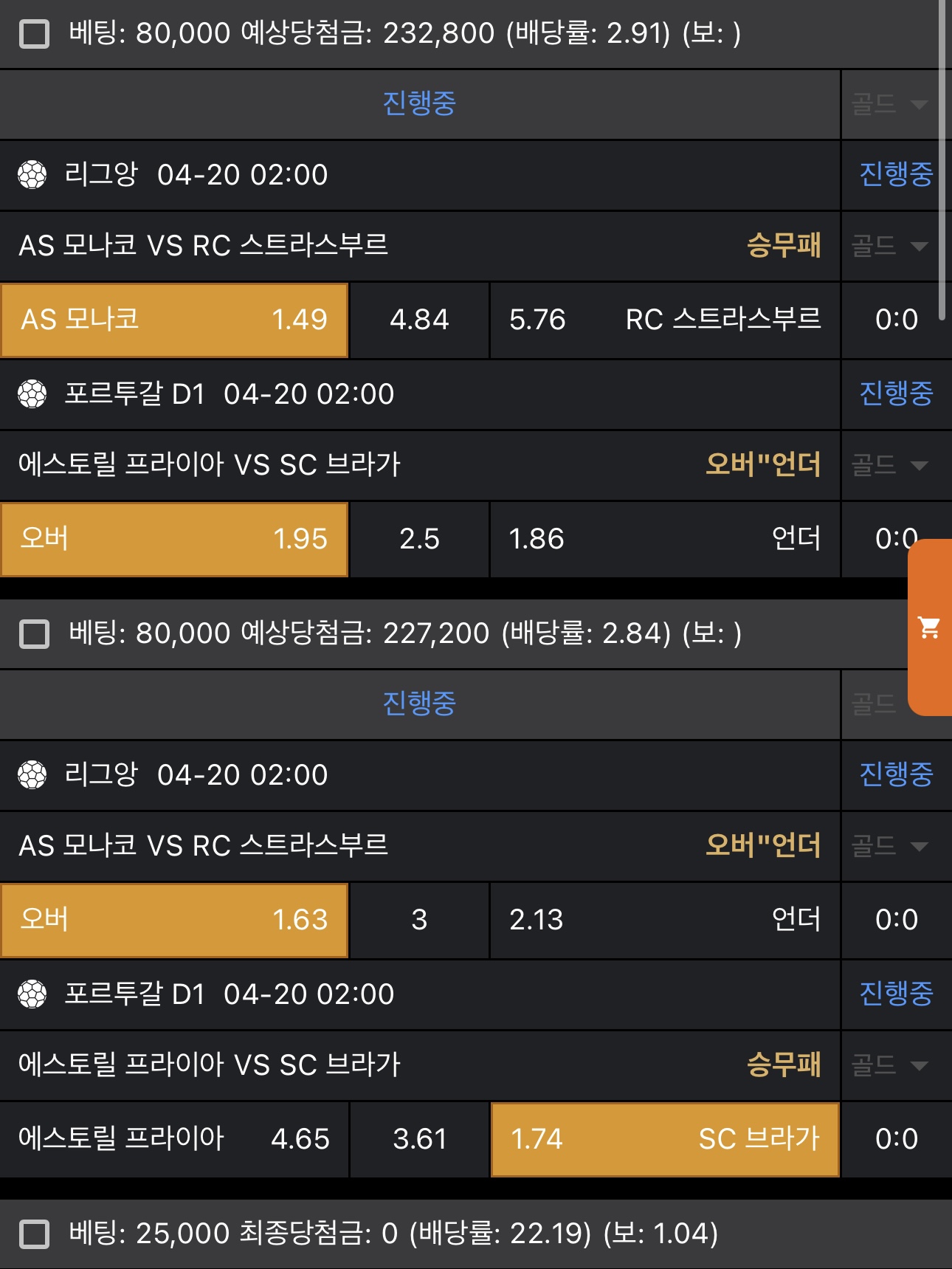Open 골드 dropdown on AS 모나코 승무패 row

pyautogui.click(x=889, y=246)
